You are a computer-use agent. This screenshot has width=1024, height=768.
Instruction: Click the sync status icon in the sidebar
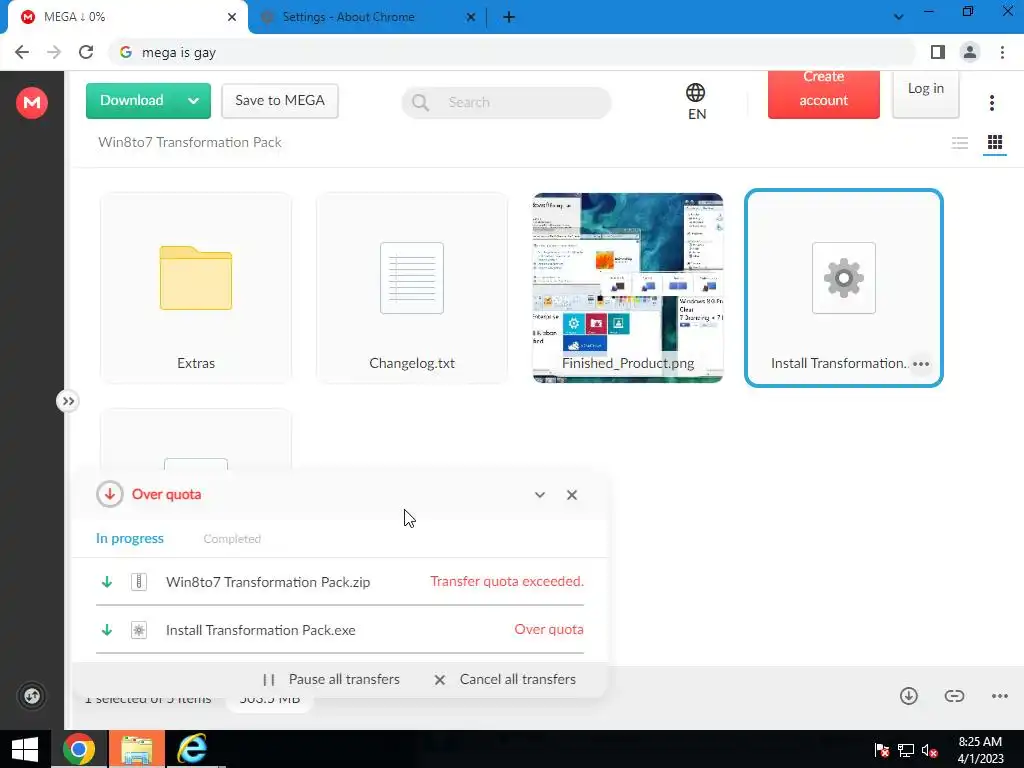tap(31, 696)
